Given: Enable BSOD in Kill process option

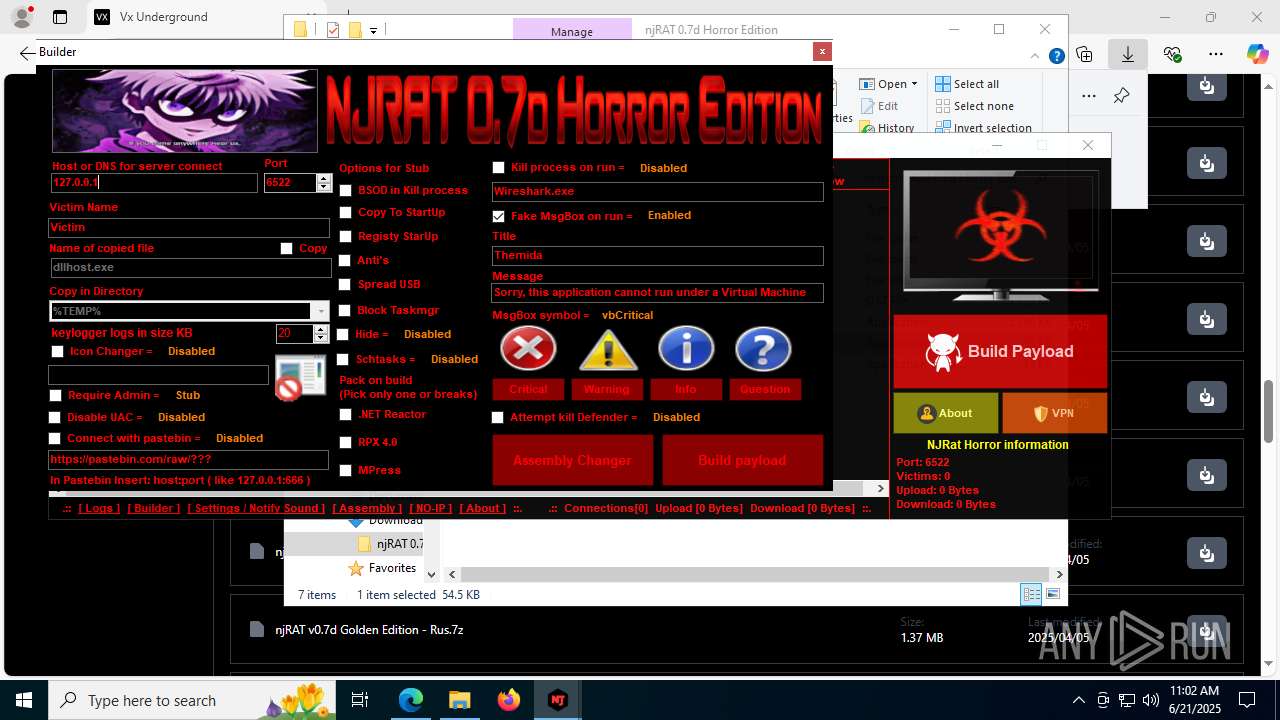Looking at the screenshot, I should coord(345,190).
